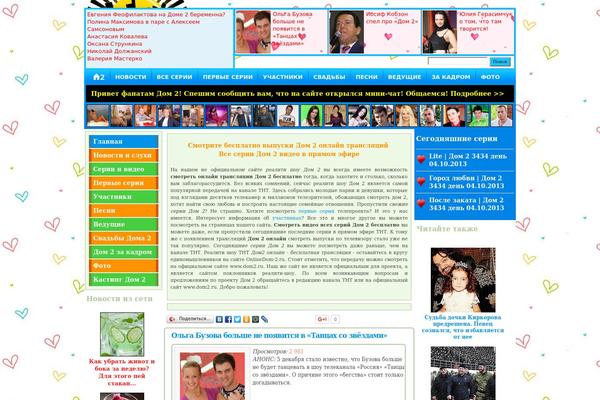Share the page via Mail.ru Мой Мир icon
Image resolution: width=600 pixels, height=400 pixels.
[x=255, y=319]
